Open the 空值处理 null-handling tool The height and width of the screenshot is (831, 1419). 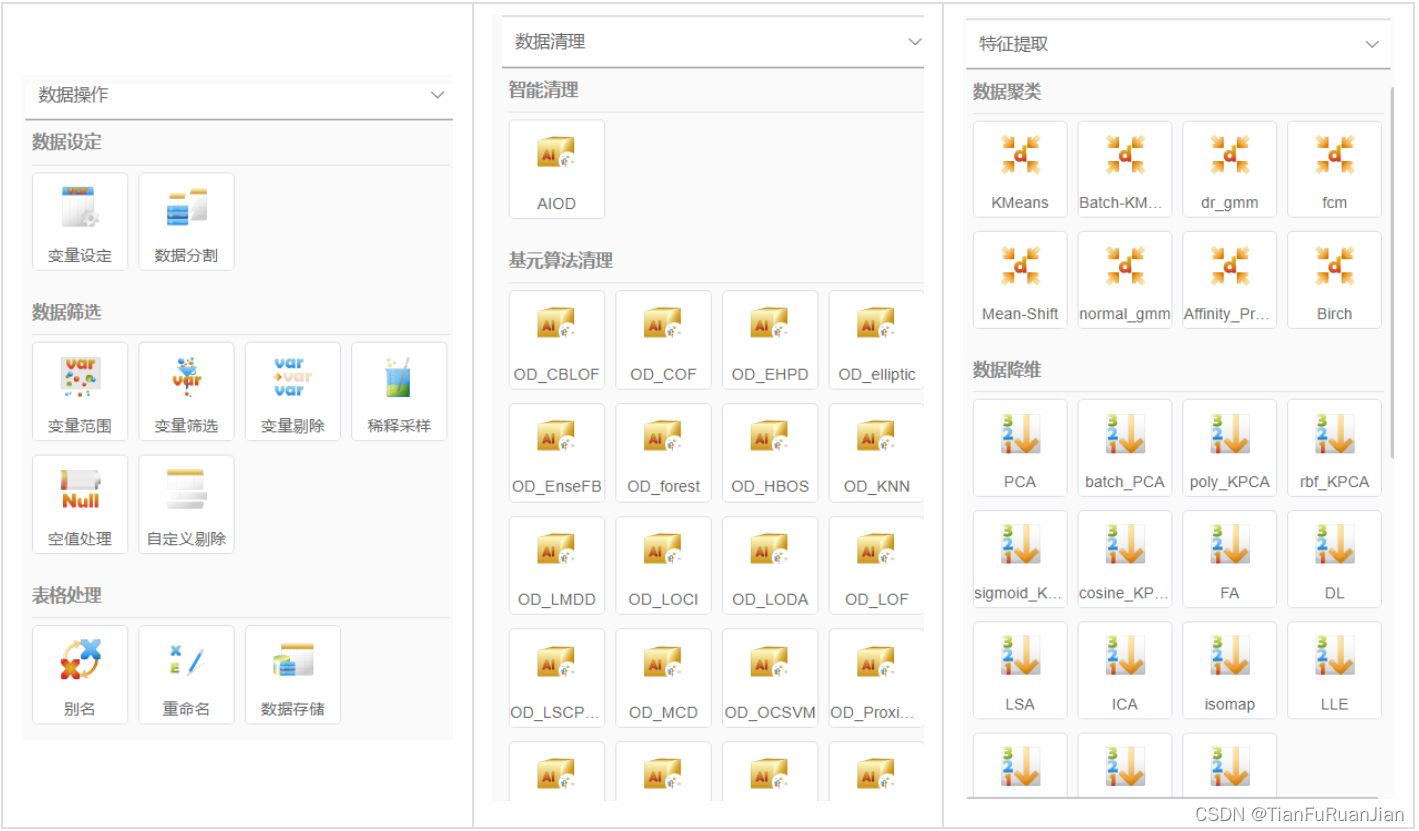point(80,503)
